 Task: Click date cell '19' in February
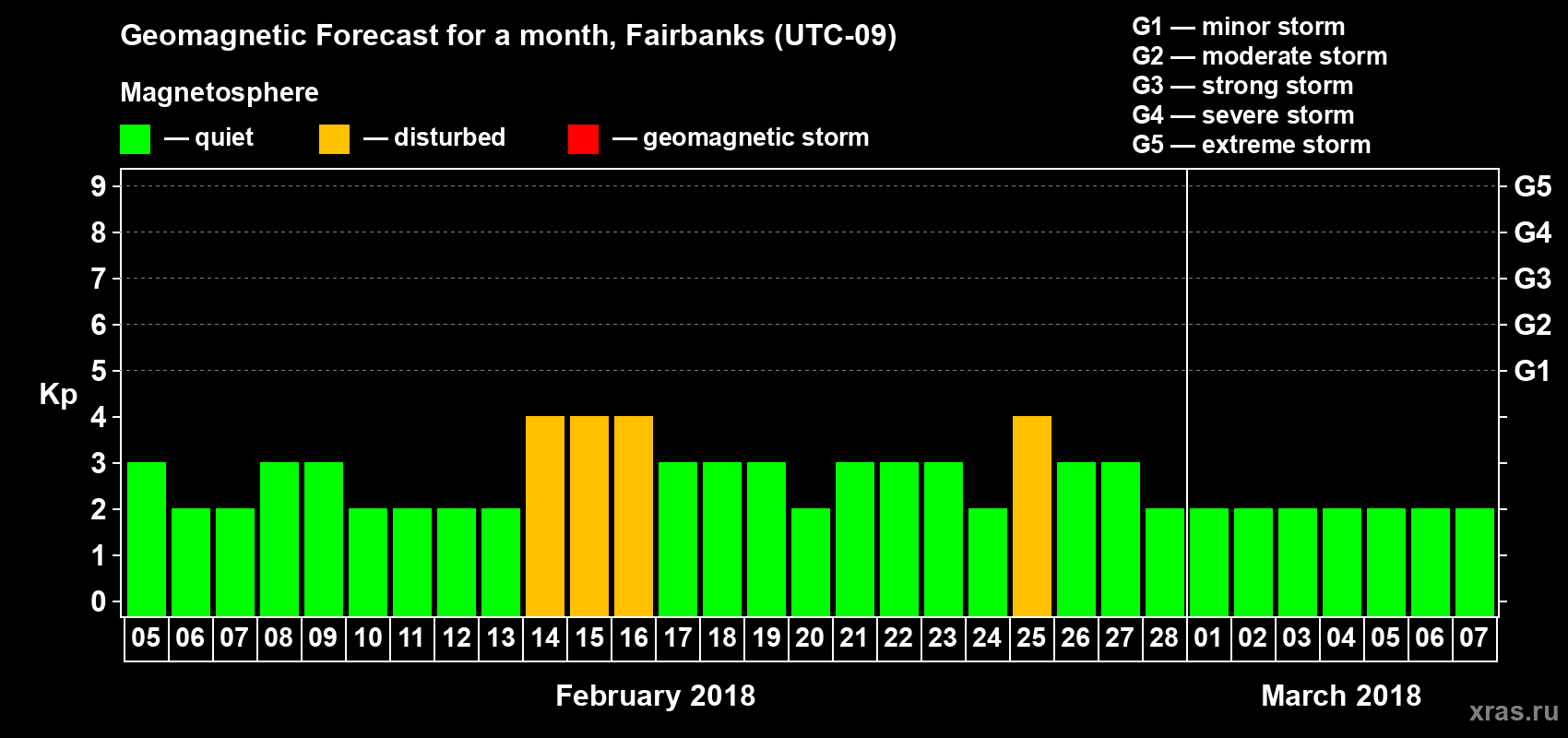766,638
